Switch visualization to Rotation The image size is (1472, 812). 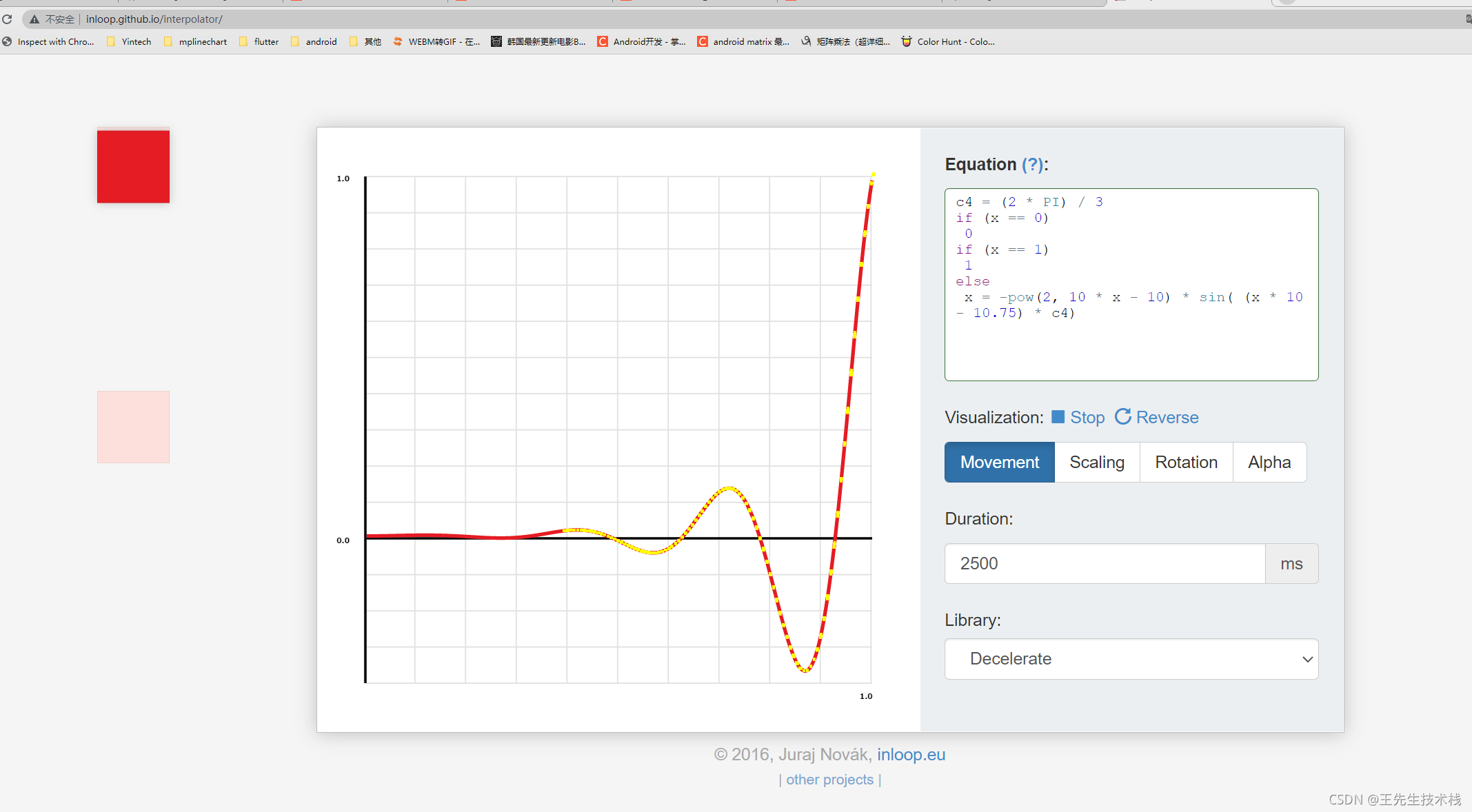click(x=1186, y=463)
